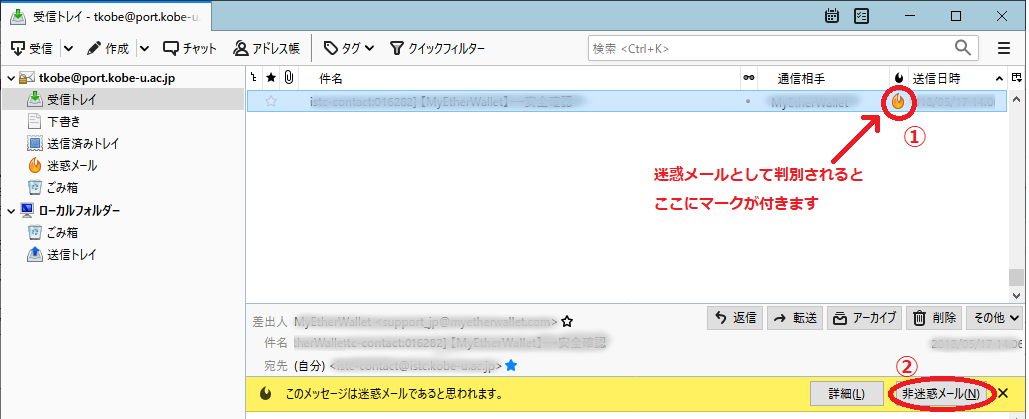Dismiss the junk notification bar
The image size is (1029, 419).
click(x=1004, y=393)
